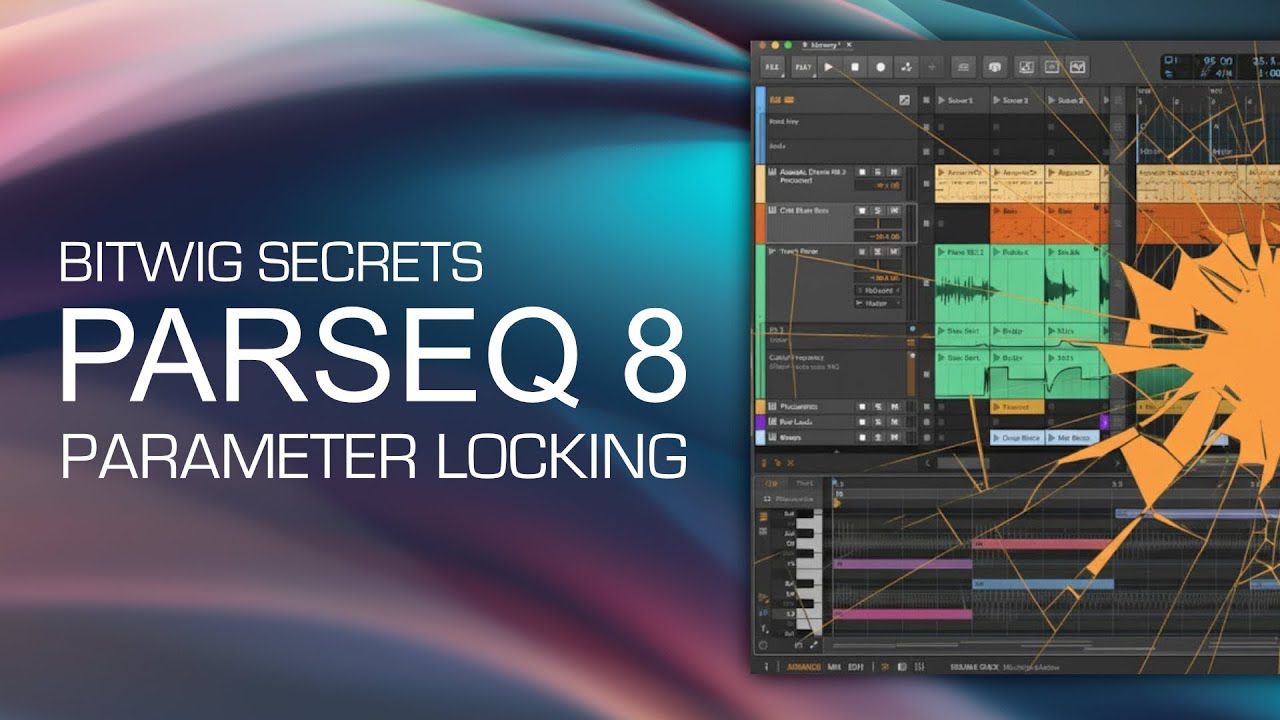Screen dimensions: 1280x720
Task: Click the waveform graph icon ending the toolbar row
Action: click(x=1077, y=67)
